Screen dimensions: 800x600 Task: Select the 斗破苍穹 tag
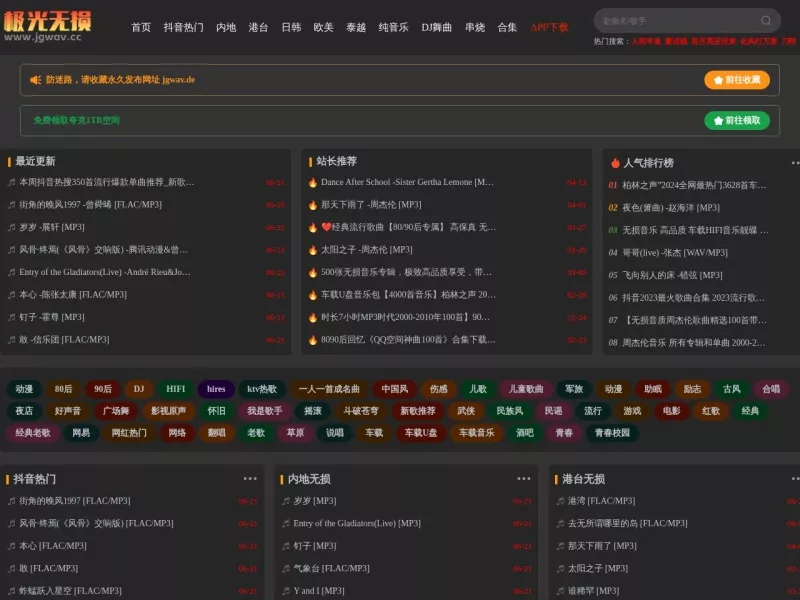pyautogui.click(x=361, y=411)
